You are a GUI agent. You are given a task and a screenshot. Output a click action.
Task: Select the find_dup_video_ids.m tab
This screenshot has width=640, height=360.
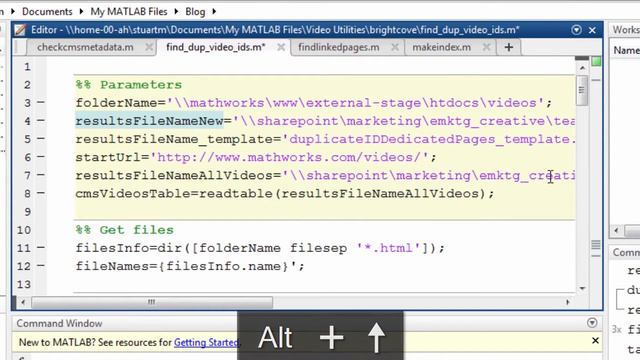(216, 47)
